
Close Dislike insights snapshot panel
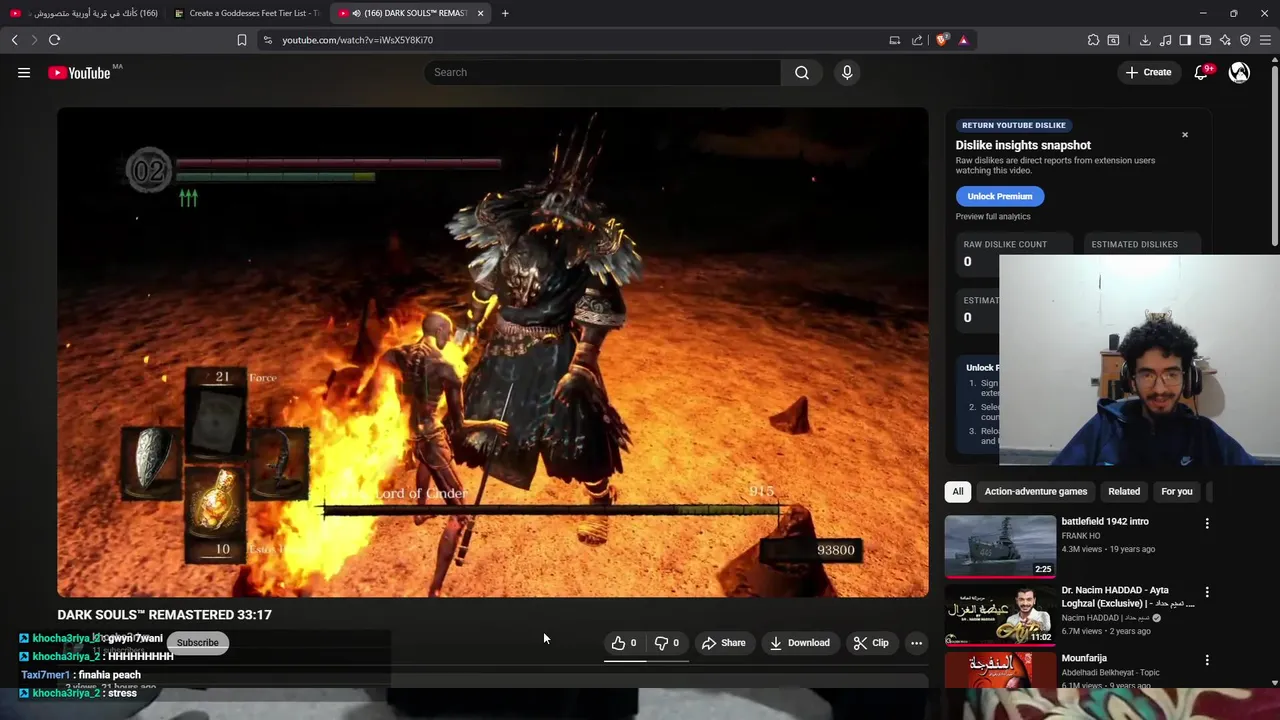click(1185, 135)
